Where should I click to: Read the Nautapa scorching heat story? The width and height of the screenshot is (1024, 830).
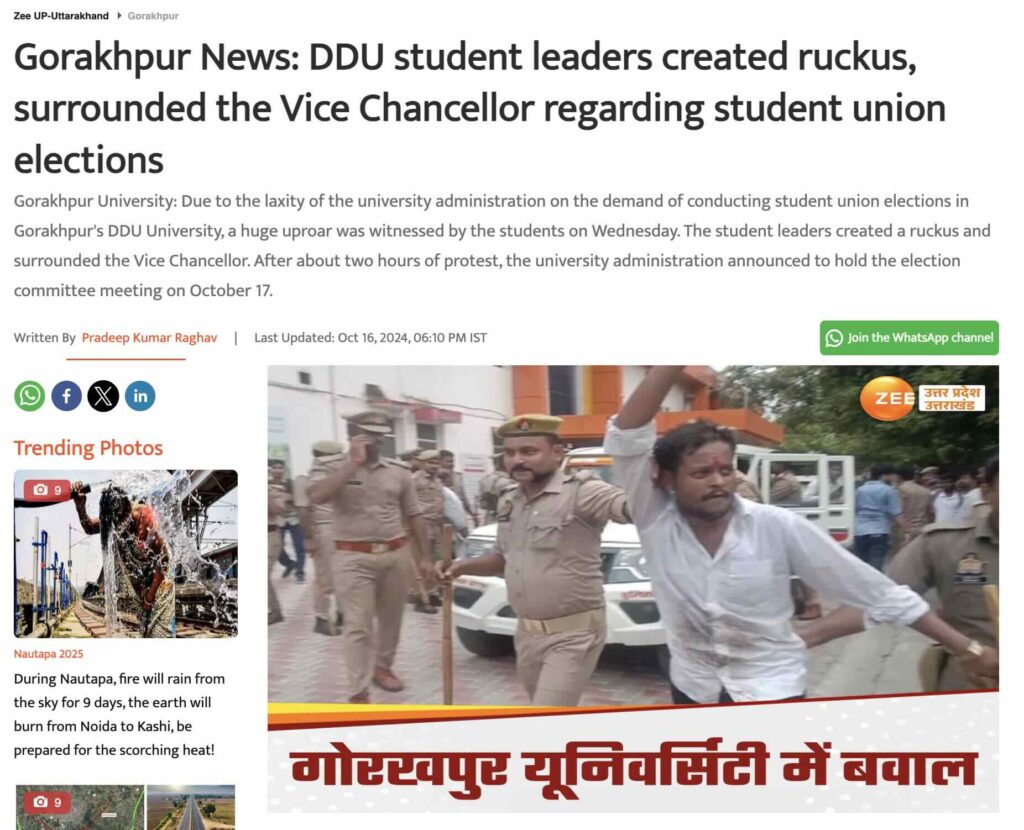click(x=119, y=714)
